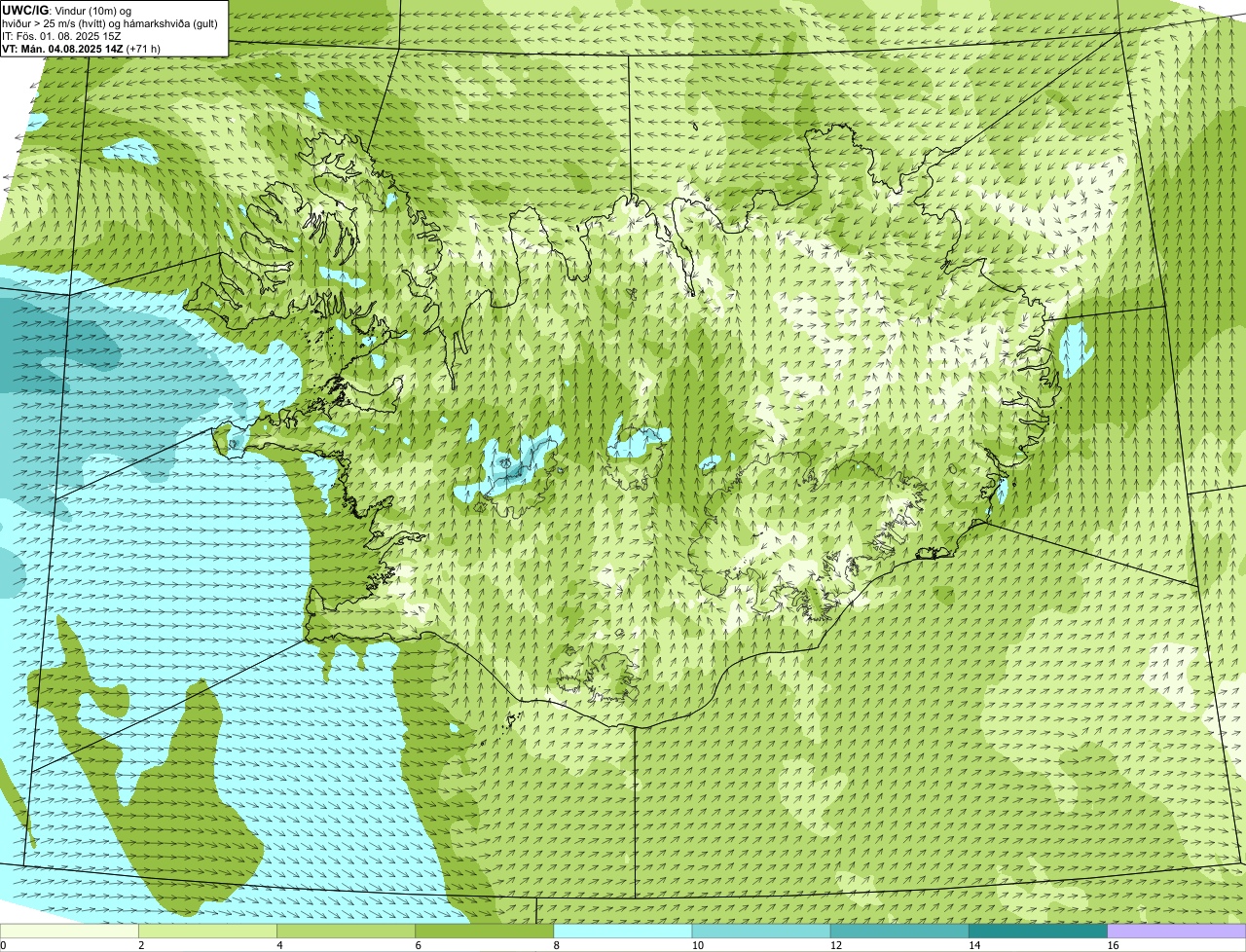Image resolution: width=1246 pixels, height=952 pixels.
Task: Click the legend scale label '10'
Action: click(x=697, y=945)
